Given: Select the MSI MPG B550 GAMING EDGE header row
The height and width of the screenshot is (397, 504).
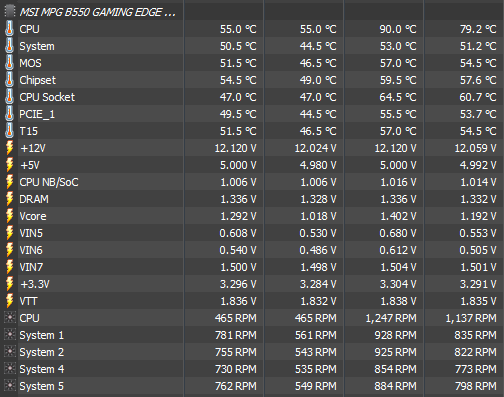Looking at the screenshot, I should tap(252, 12).
